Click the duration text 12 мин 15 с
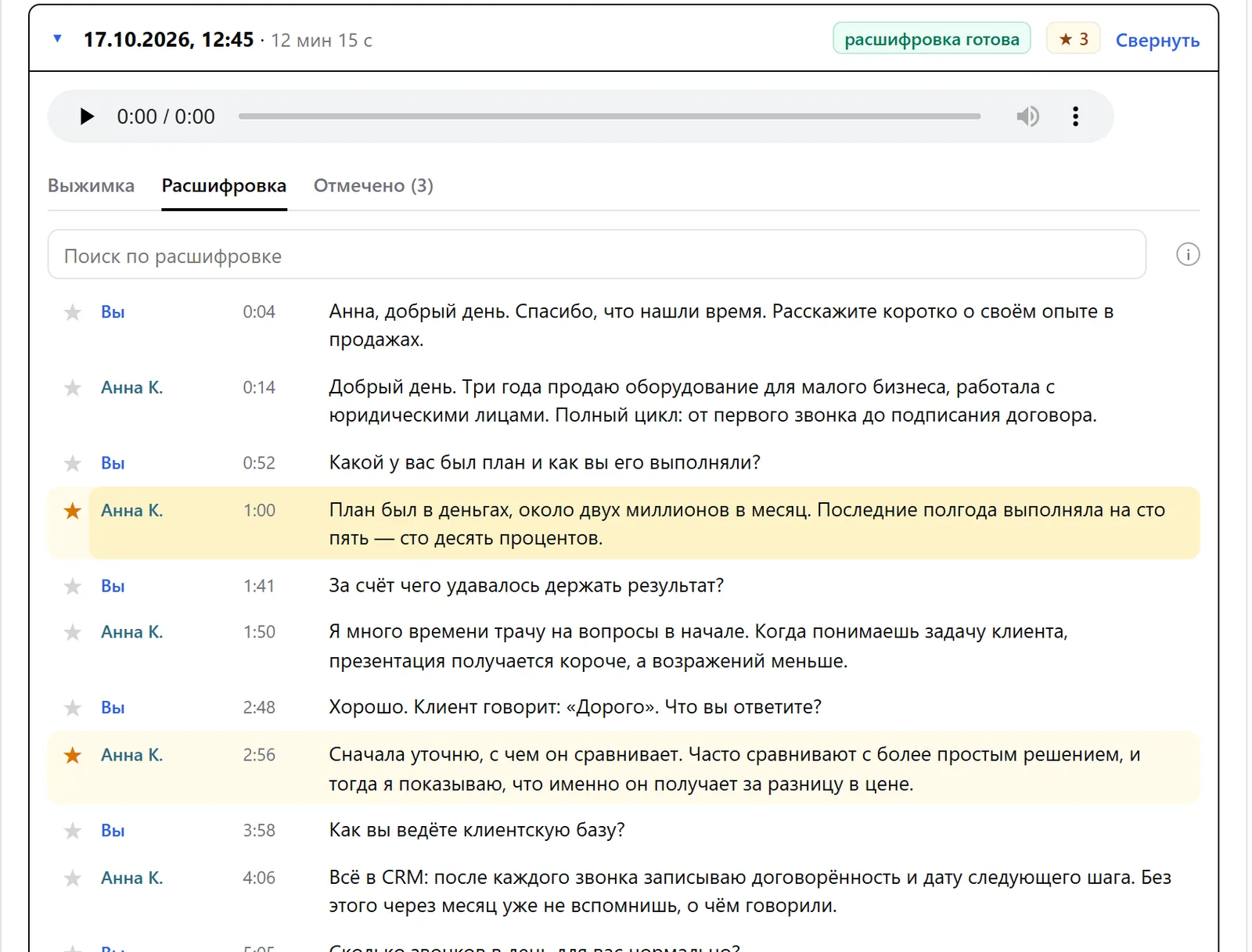 tap(322, 40)
